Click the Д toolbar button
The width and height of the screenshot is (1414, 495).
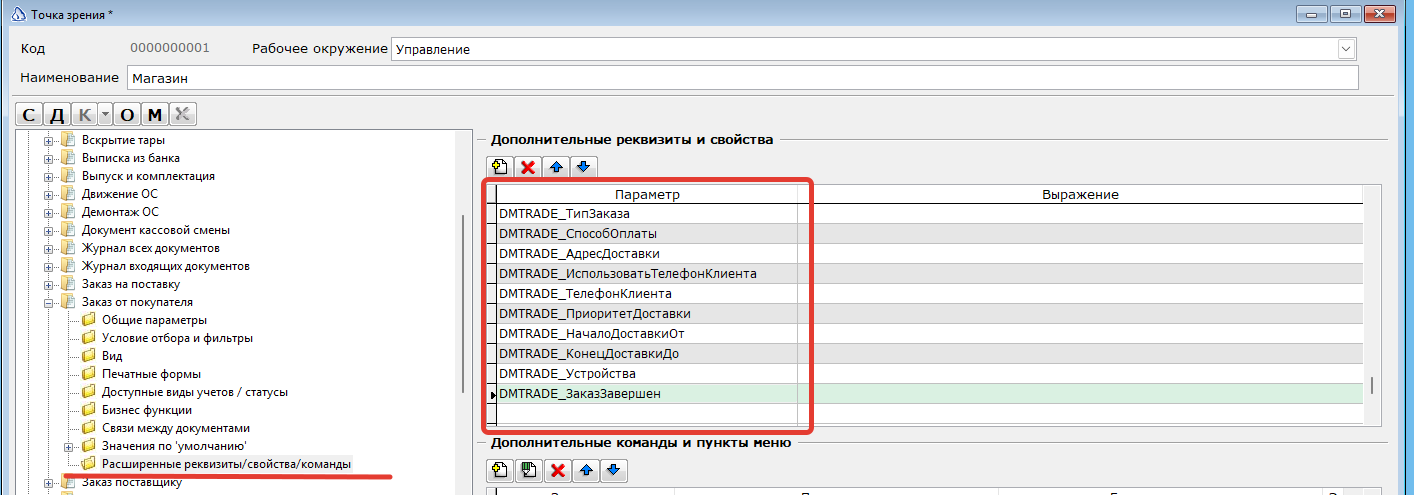click(57, 114)
